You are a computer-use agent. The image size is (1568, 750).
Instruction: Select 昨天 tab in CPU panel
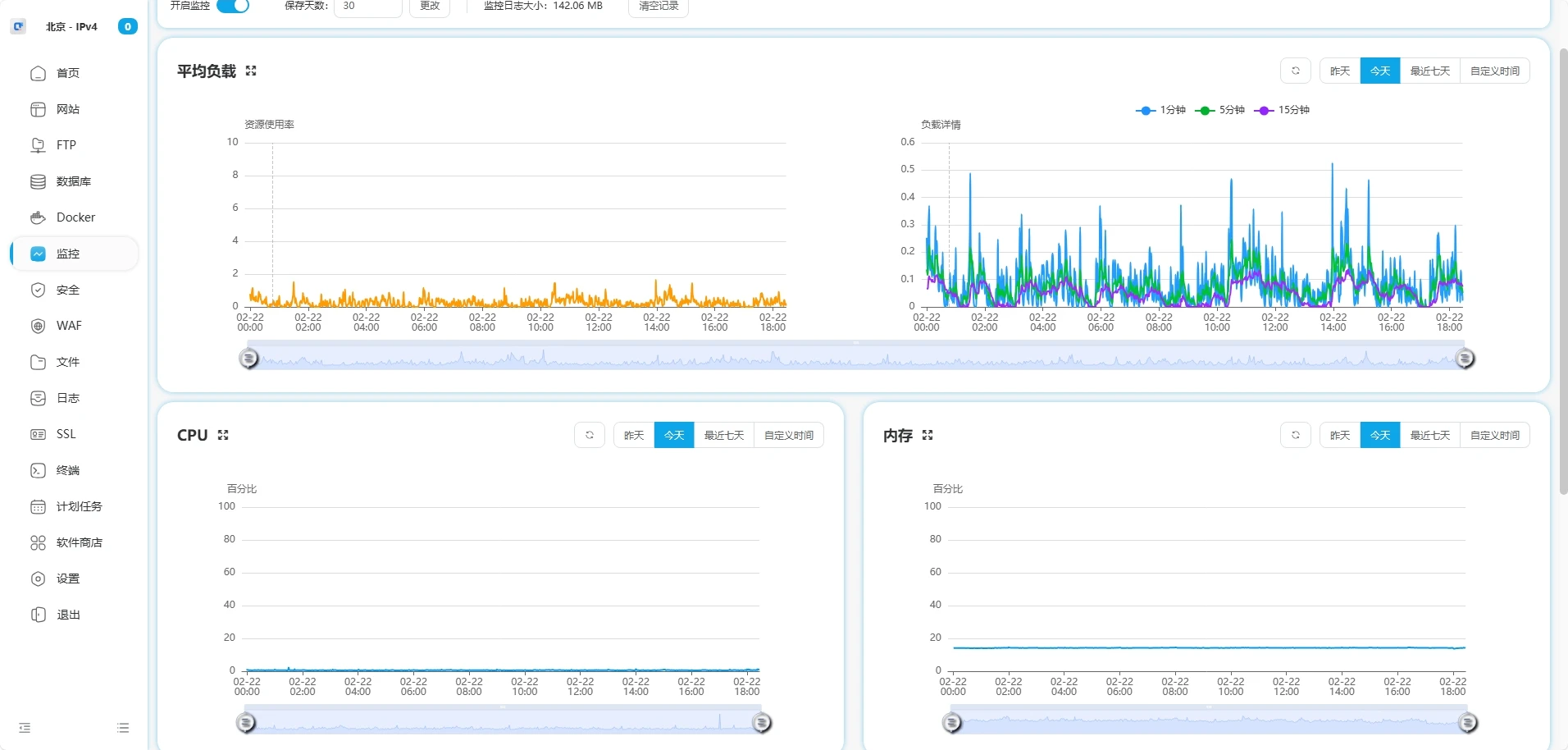pos(634,435)
